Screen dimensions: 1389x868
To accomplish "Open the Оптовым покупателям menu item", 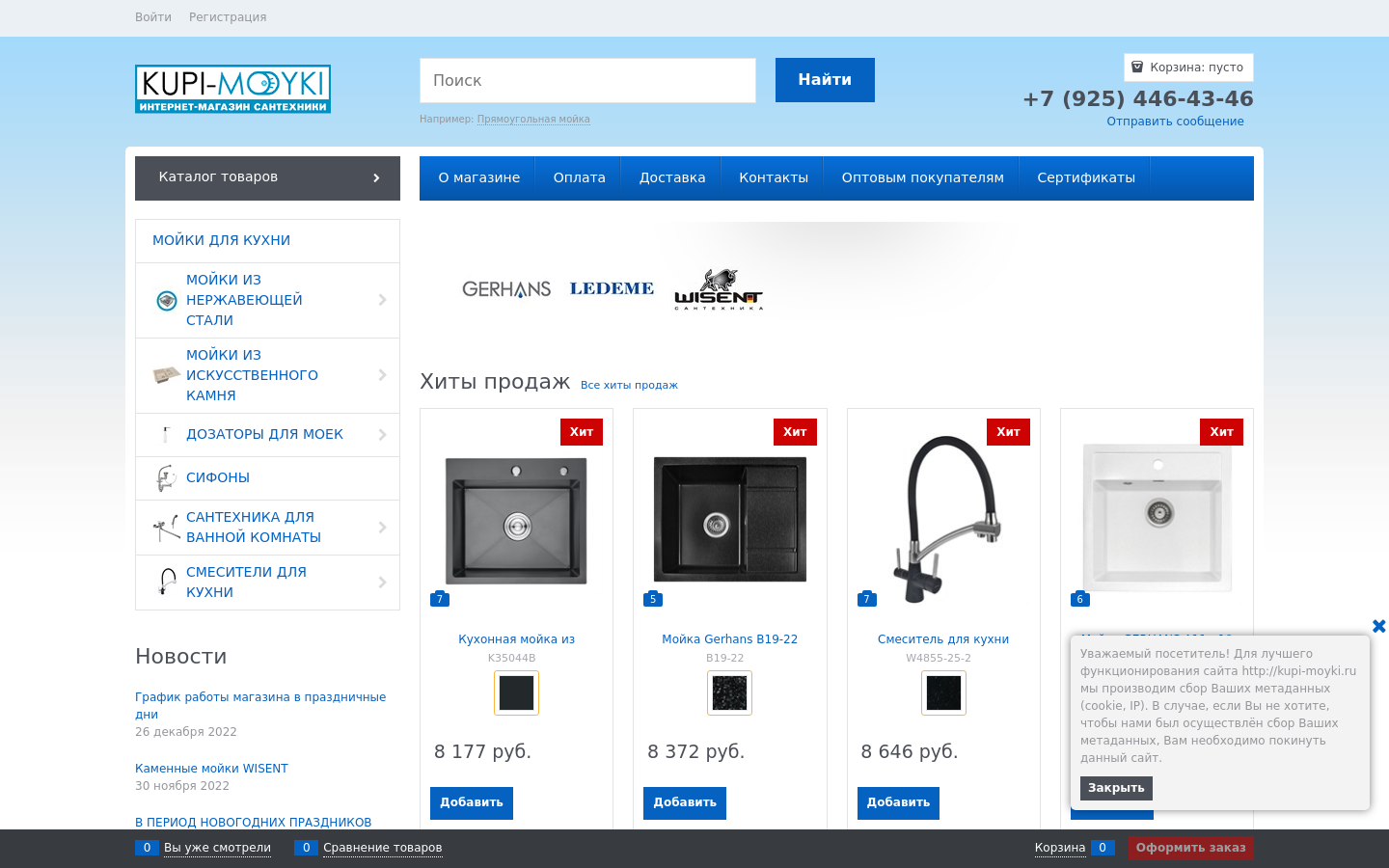I will pos(922,177).
